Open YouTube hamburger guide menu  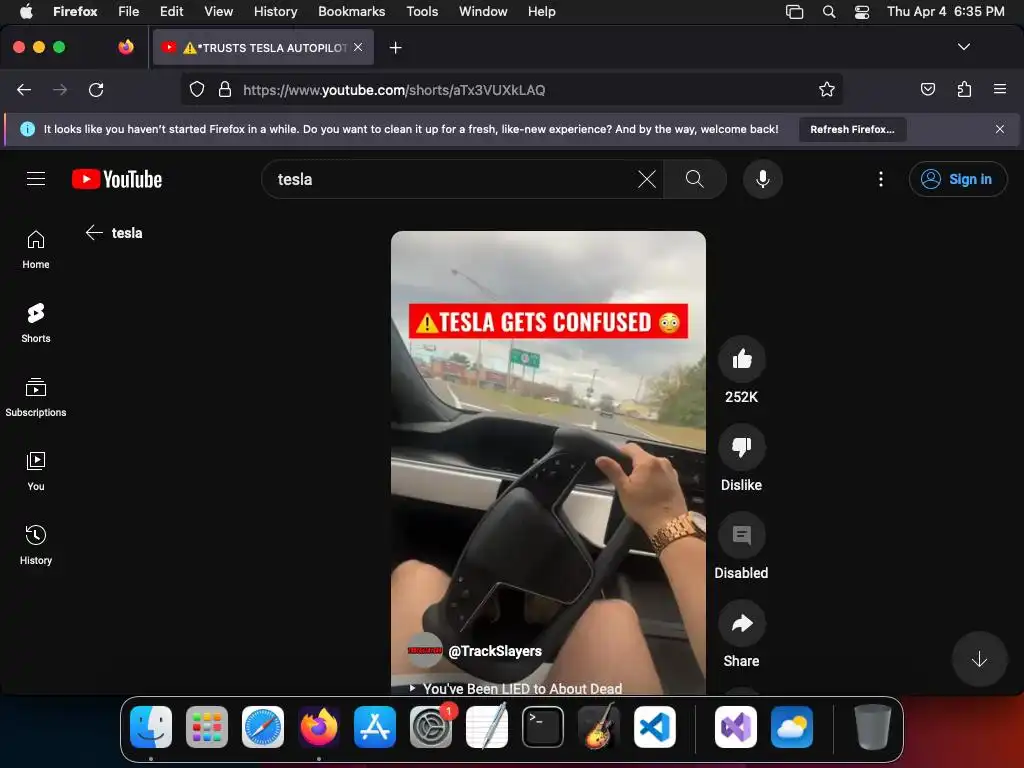36,179
